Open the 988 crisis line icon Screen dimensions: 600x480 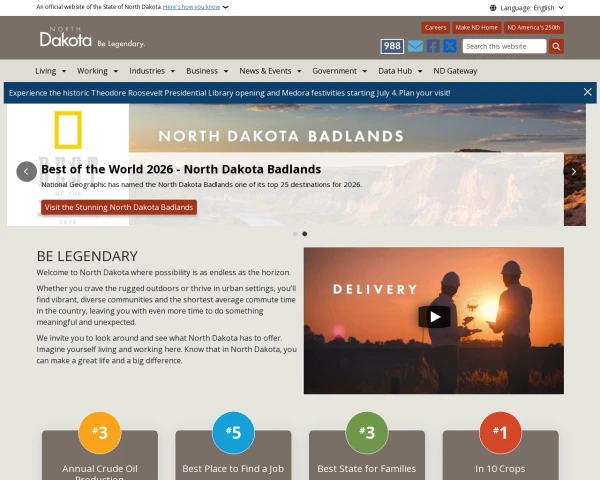click(392, 46)
